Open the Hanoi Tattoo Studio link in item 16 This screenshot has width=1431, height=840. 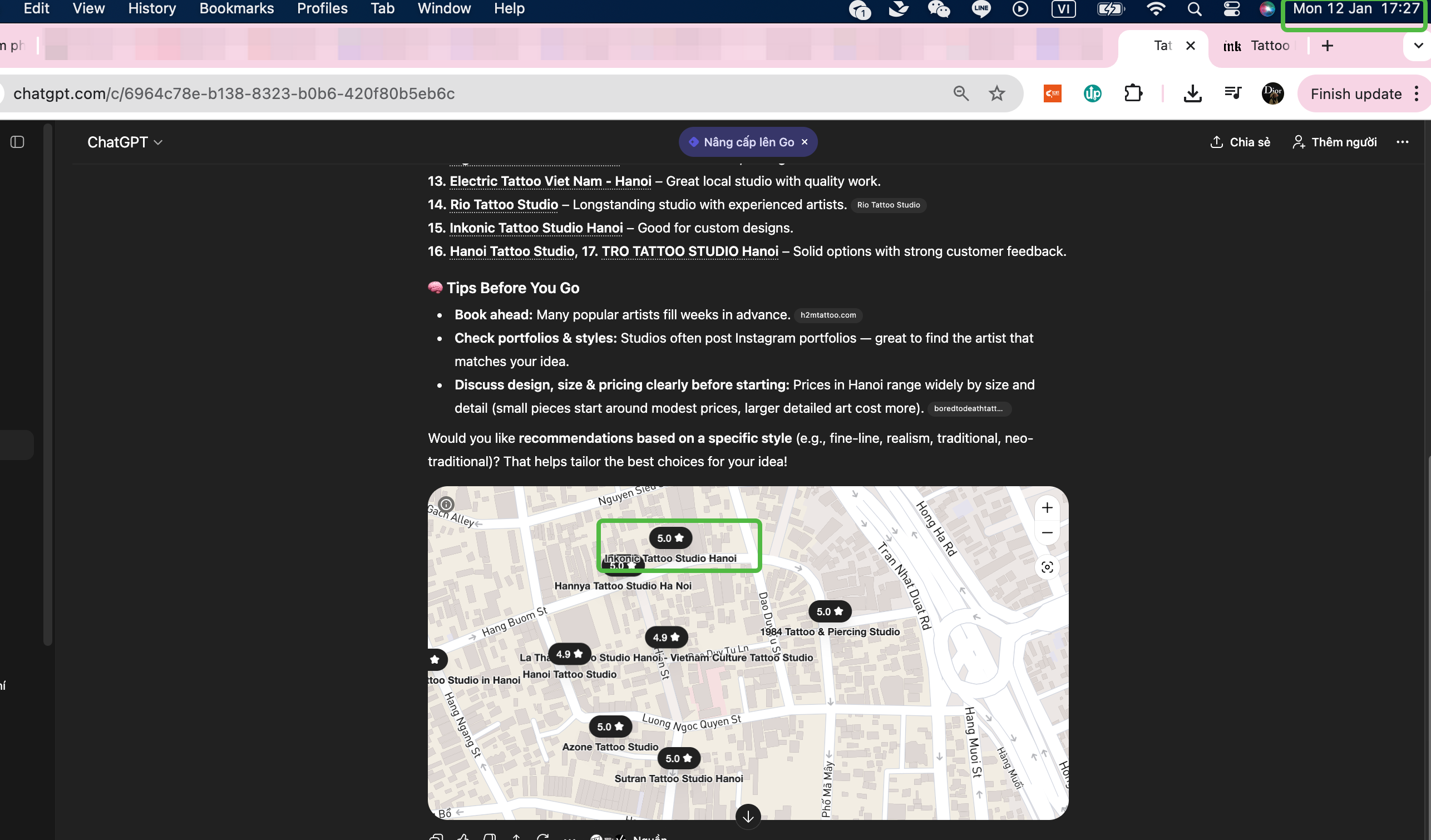(512, 251)
